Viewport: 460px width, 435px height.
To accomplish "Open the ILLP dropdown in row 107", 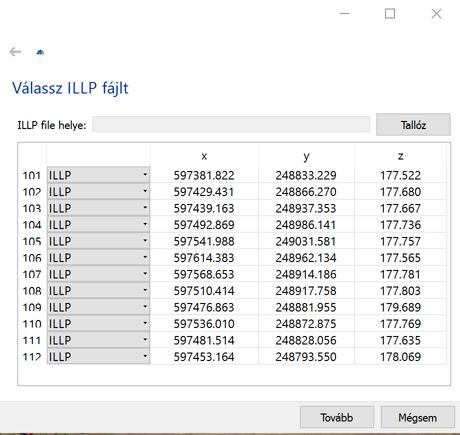I will click(99, 274).
